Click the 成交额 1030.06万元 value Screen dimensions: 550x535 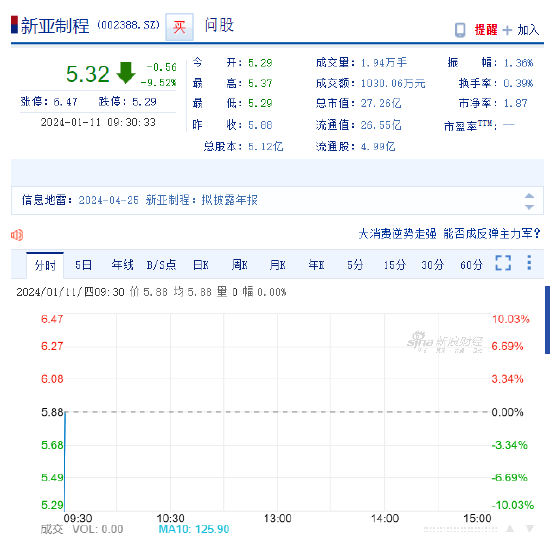pos(393,83)
